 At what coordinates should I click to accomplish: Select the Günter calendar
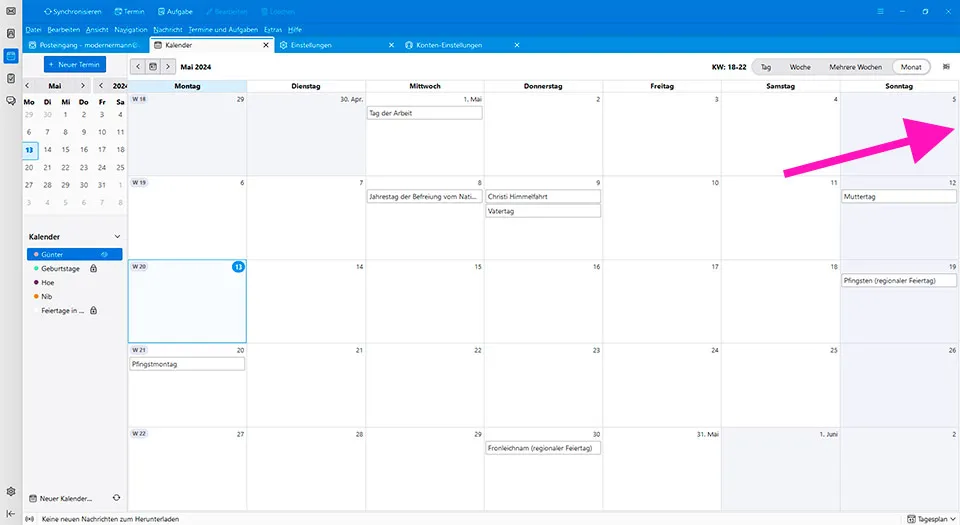(75, 255)
